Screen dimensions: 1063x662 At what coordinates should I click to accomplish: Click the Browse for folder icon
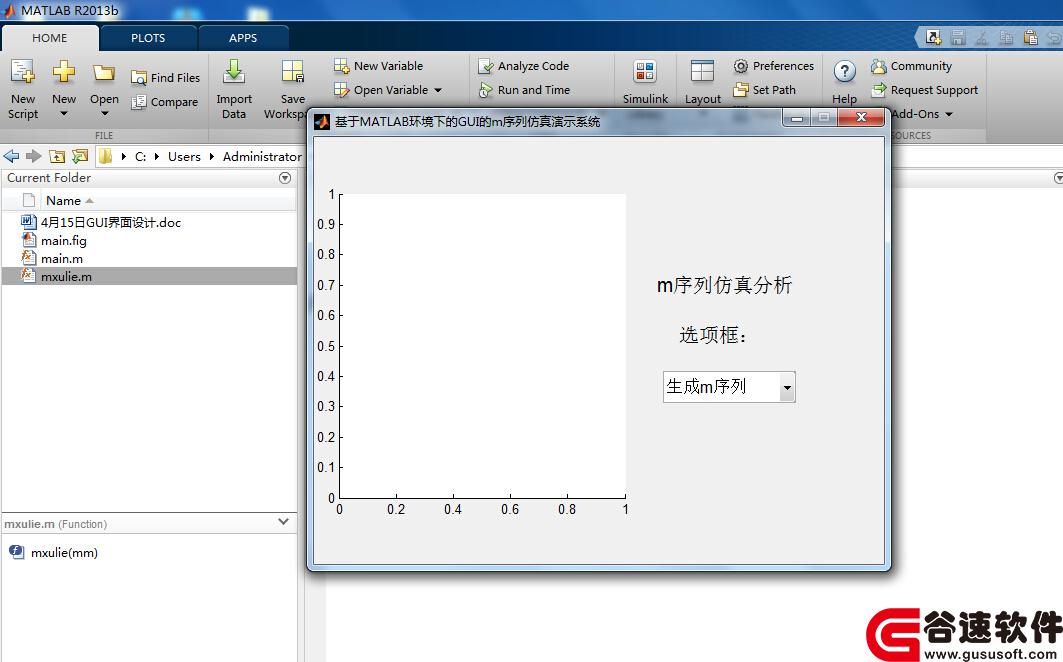pyautogui.click(x=80, y=157)
